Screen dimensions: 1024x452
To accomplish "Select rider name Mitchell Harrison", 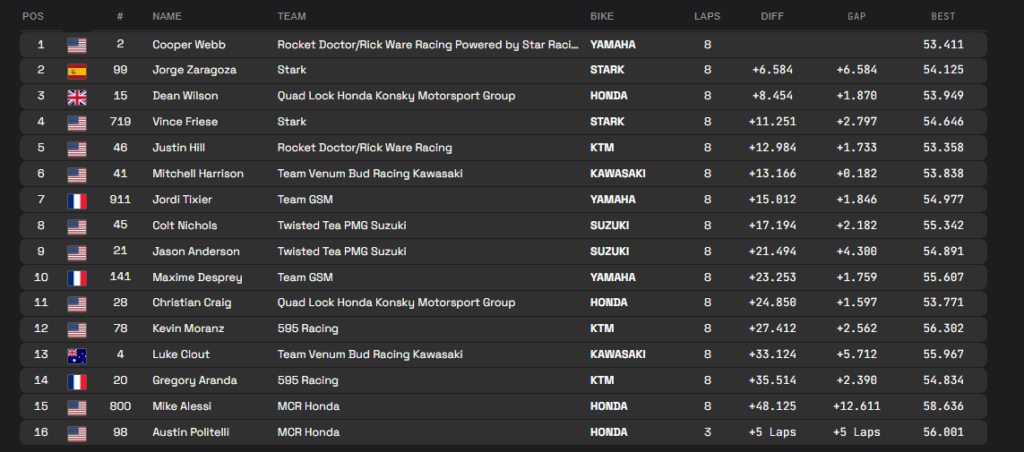I will pyautogui.click(x=198, y=174).
